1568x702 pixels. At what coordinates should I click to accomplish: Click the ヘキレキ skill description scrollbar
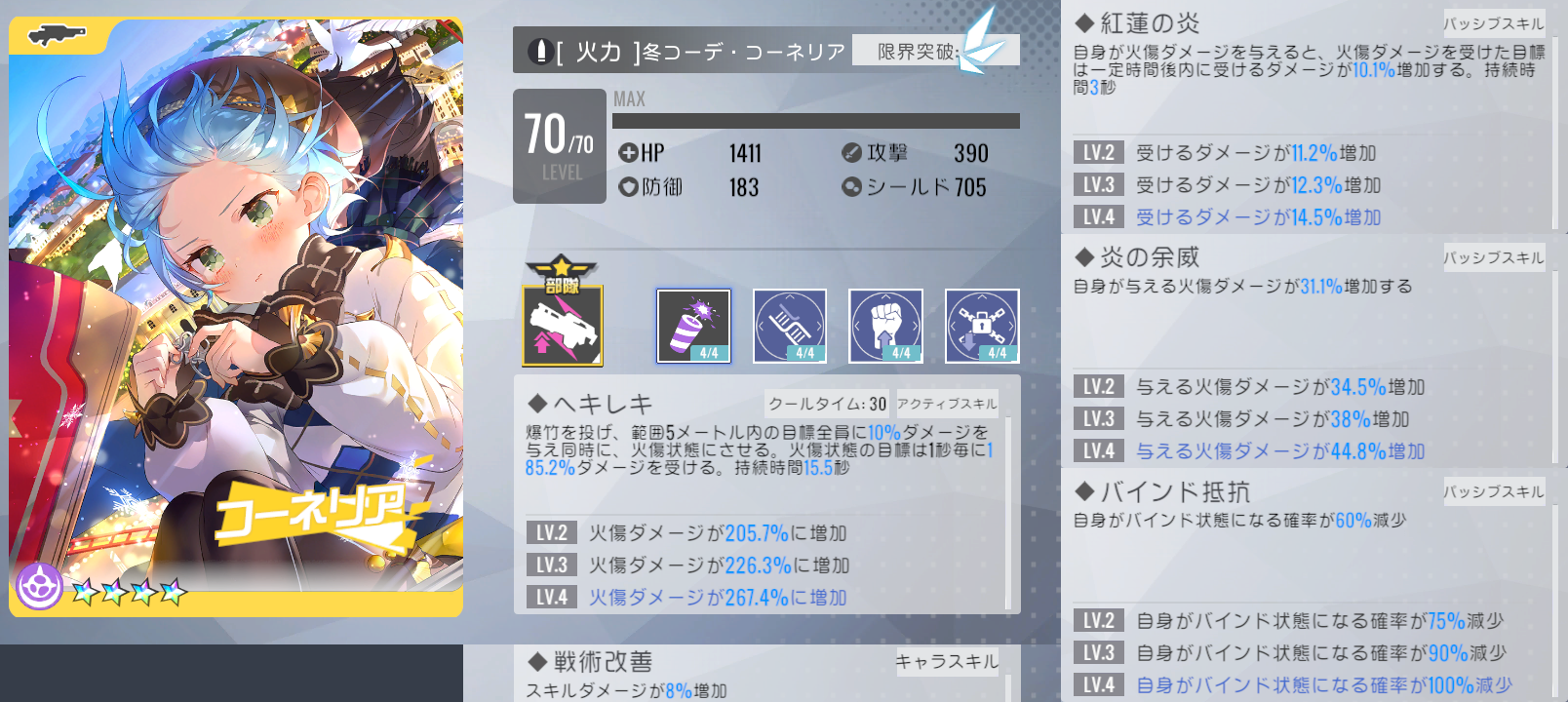1008,513
